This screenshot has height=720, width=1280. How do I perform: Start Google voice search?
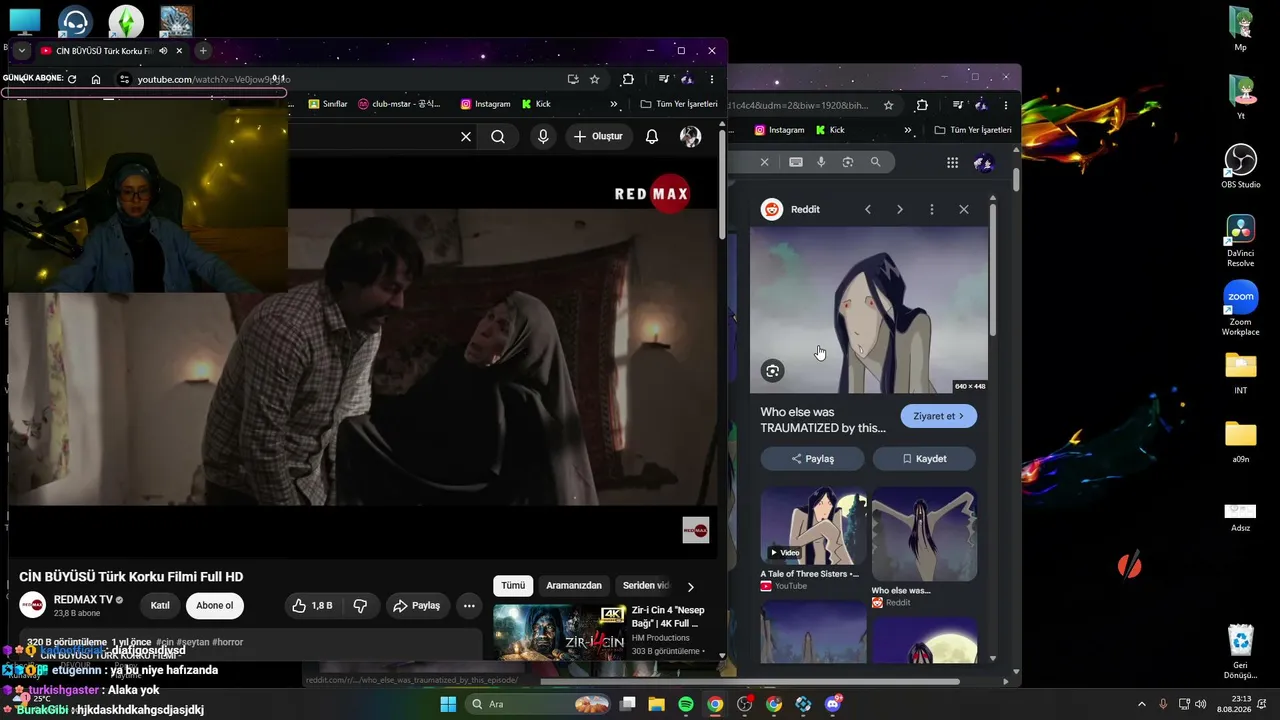tap(822, 162)
